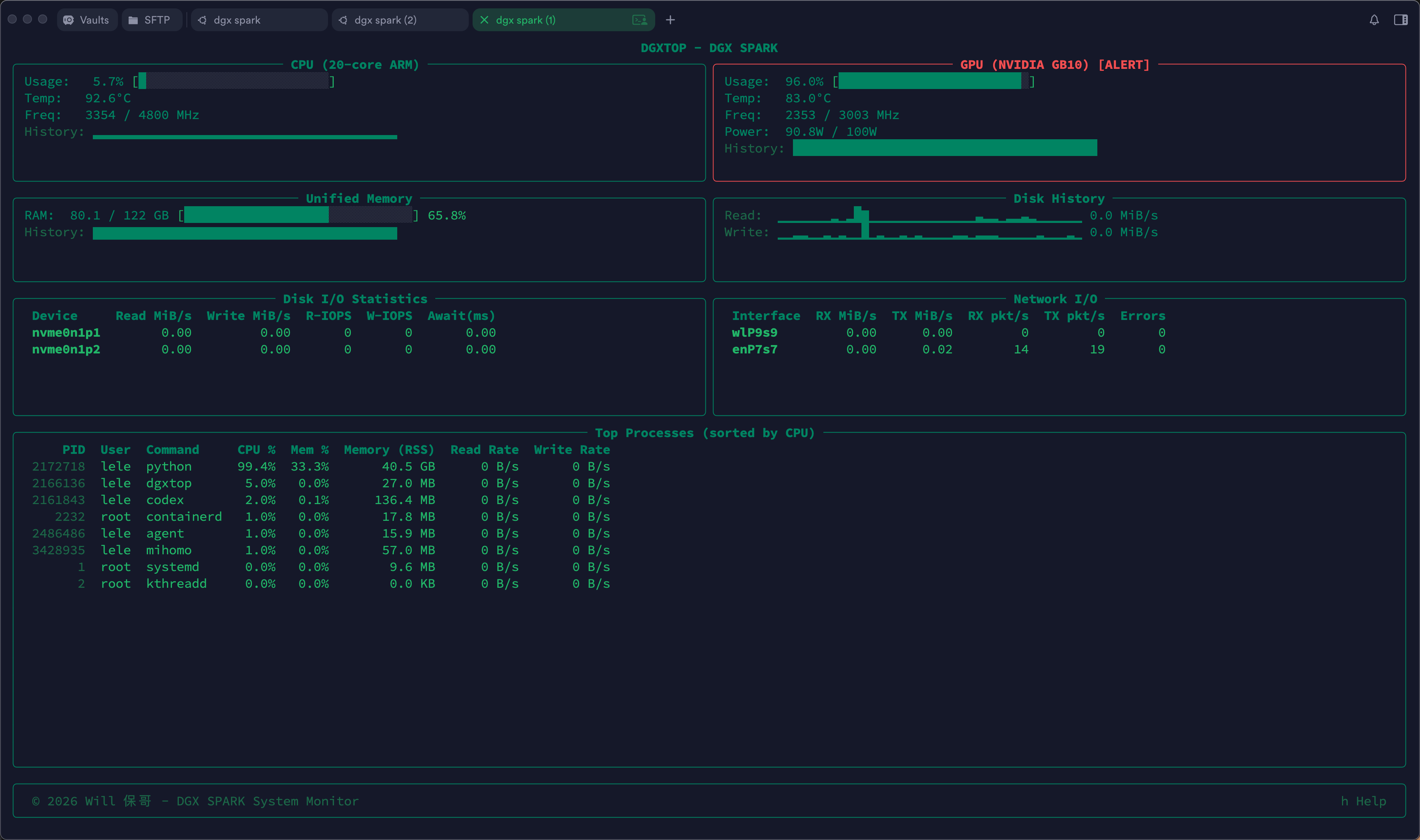Click the DGXTOP – DGX SPARK title
The width and height of the screenshot is (1420, 840).
coord(708,48)
